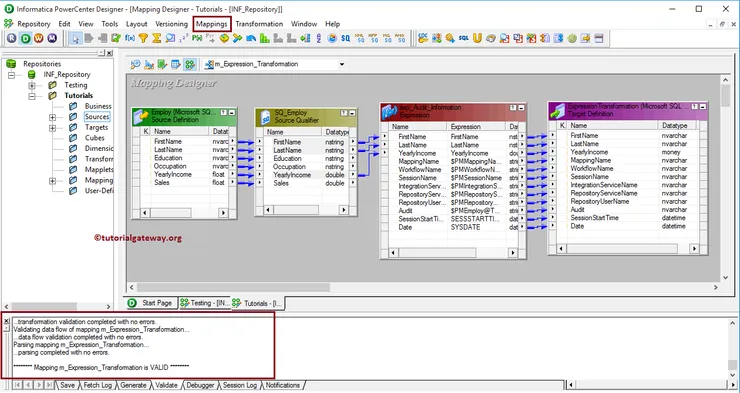
Task: Click the magnifier icon on workspace toolbar
Action: (135, 64)
